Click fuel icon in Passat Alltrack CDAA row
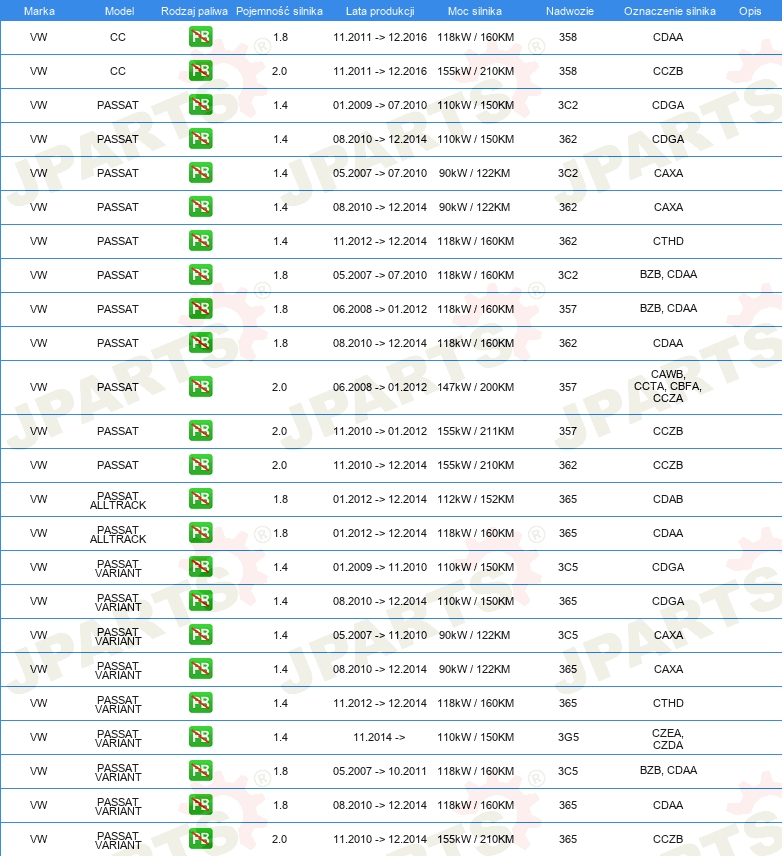 click(200, 533)
